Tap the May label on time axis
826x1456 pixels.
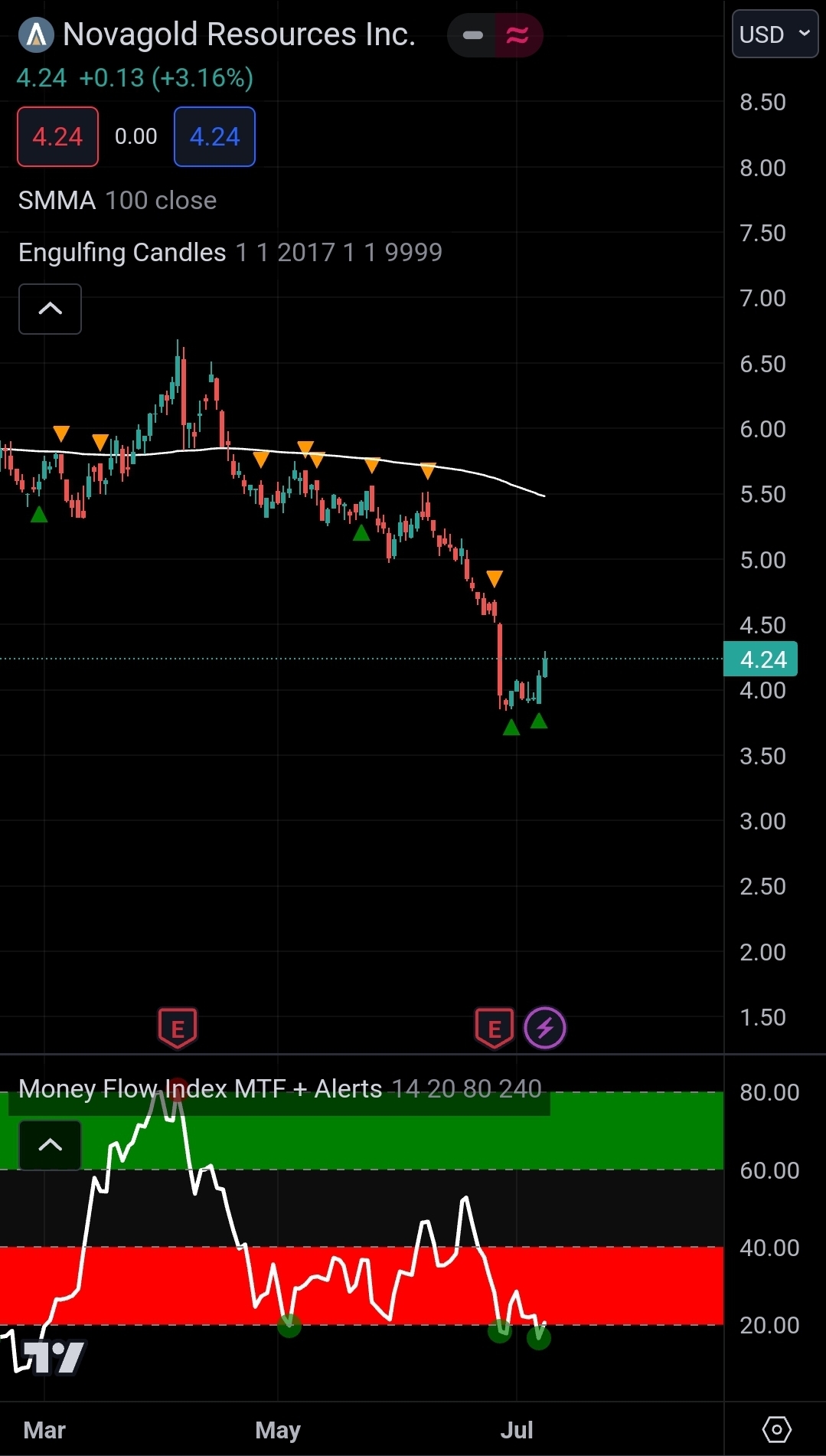coord(278,1430)
